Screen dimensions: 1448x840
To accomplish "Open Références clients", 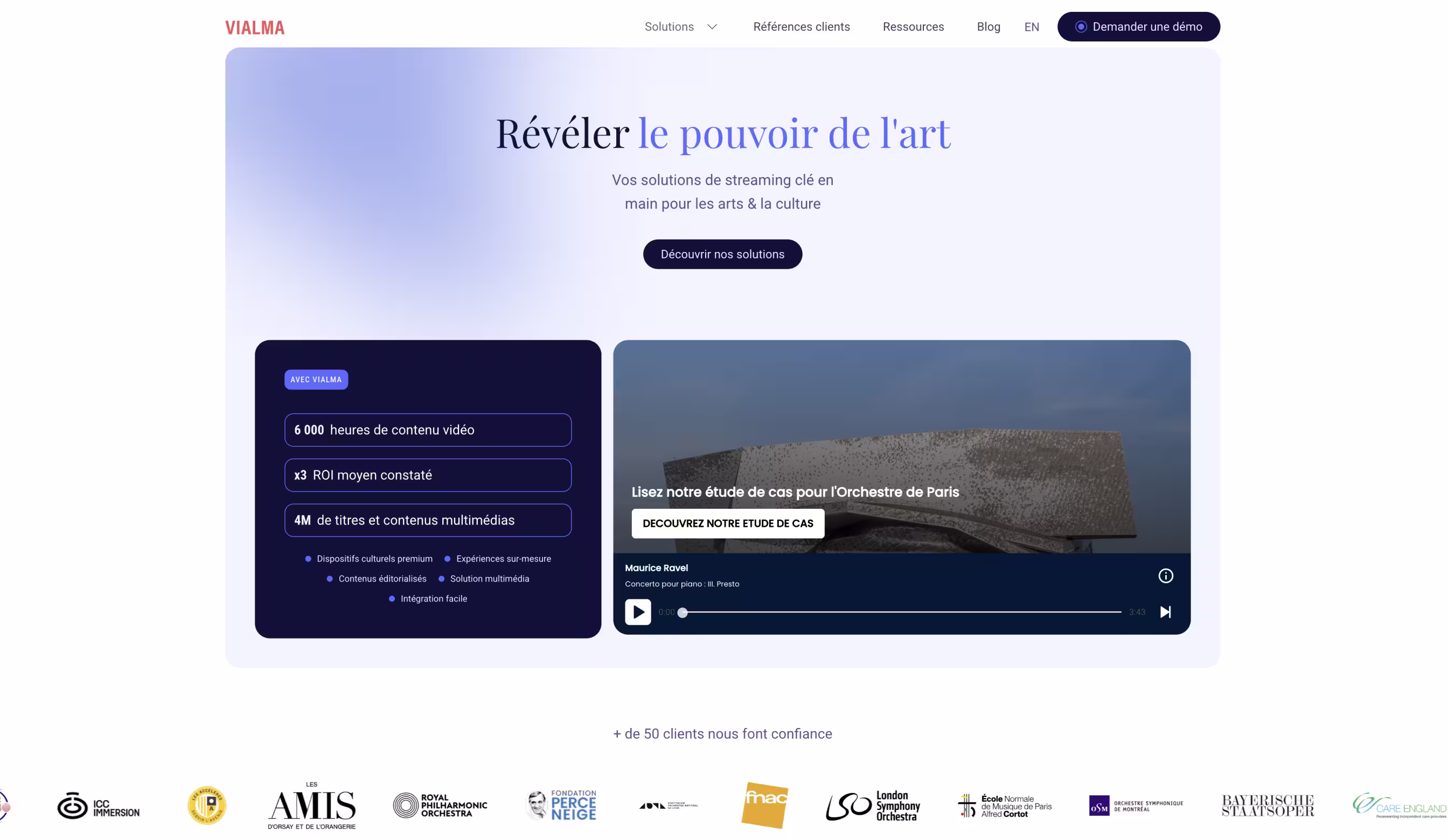I will coord(802,26).
